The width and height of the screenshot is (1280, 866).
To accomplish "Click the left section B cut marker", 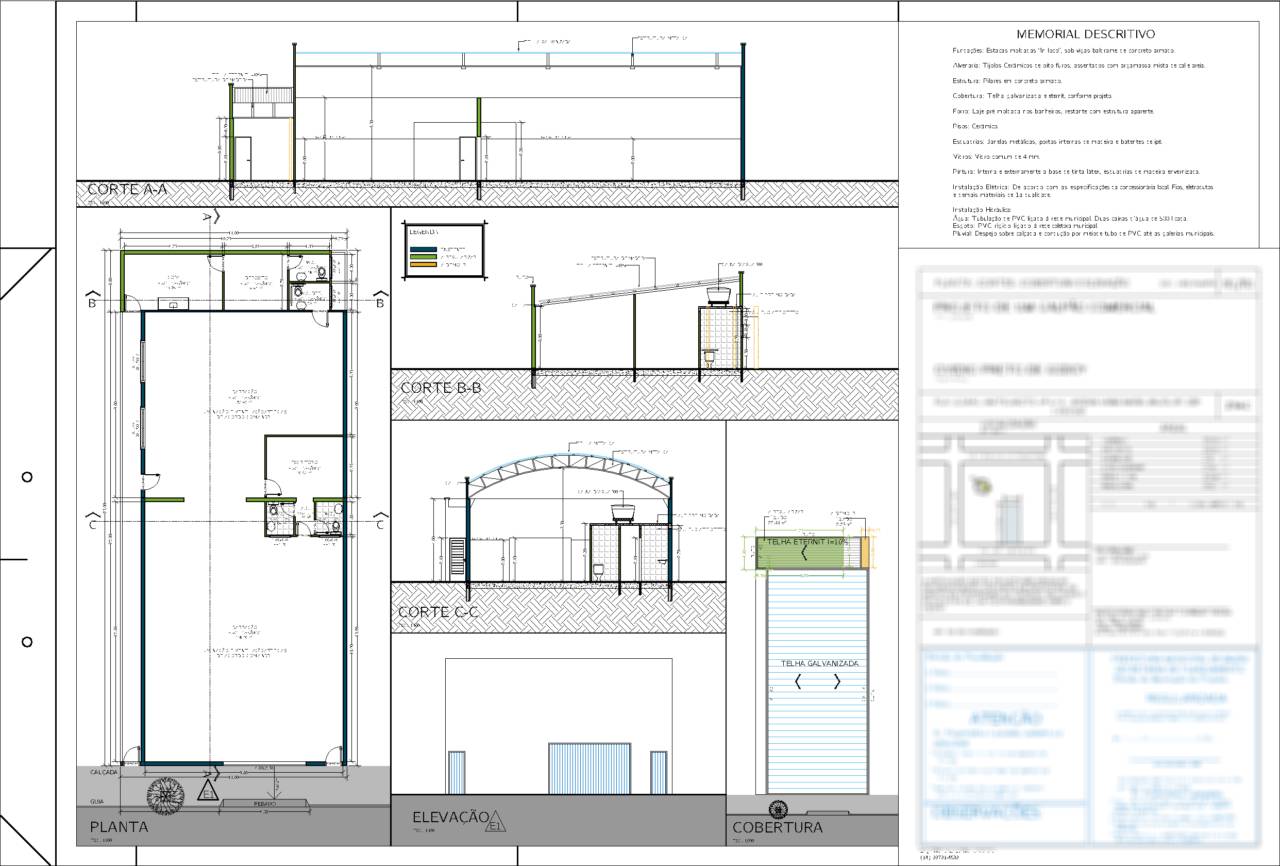I will click(91, 297).
